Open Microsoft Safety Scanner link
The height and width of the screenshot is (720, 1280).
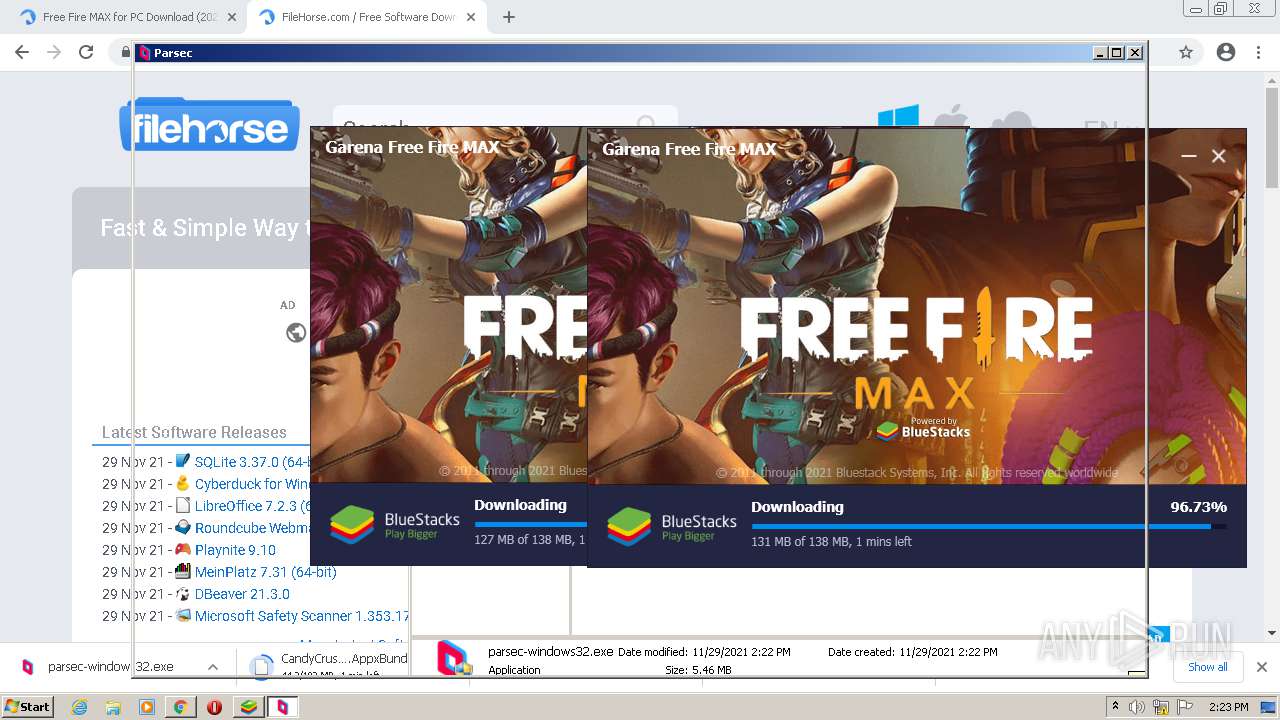[301, 616]
